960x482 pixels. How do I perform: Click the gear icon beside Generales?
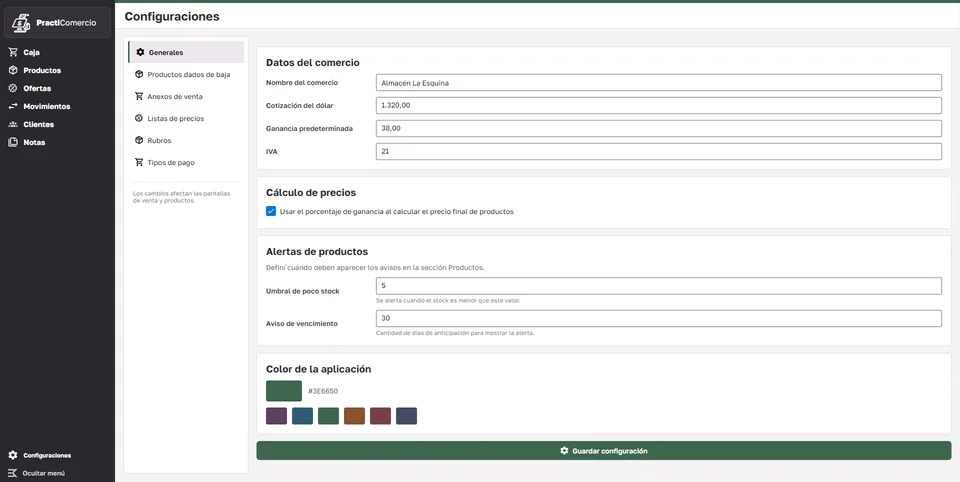tap(140, 52)
